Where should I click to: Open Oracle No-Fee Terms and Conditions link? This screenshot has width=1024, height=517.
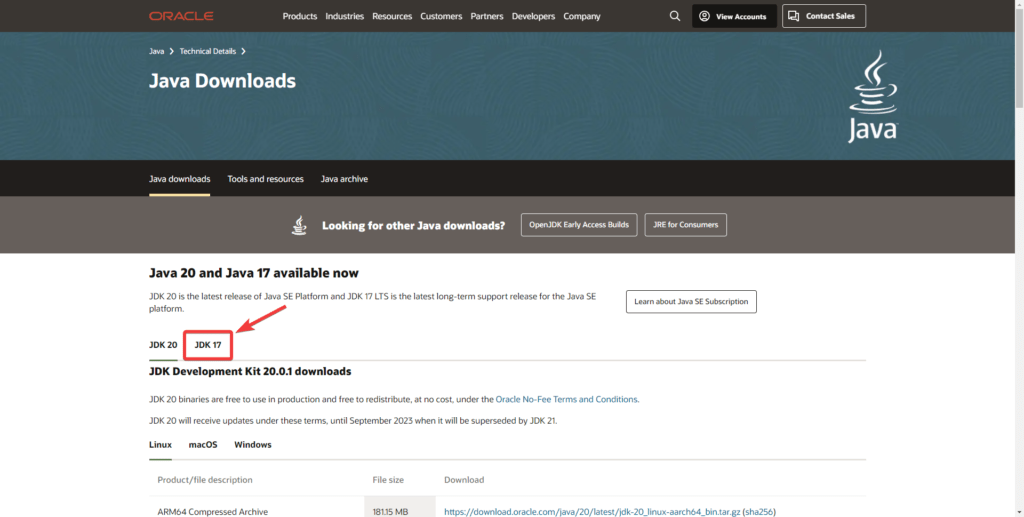[x=566, y=400]
